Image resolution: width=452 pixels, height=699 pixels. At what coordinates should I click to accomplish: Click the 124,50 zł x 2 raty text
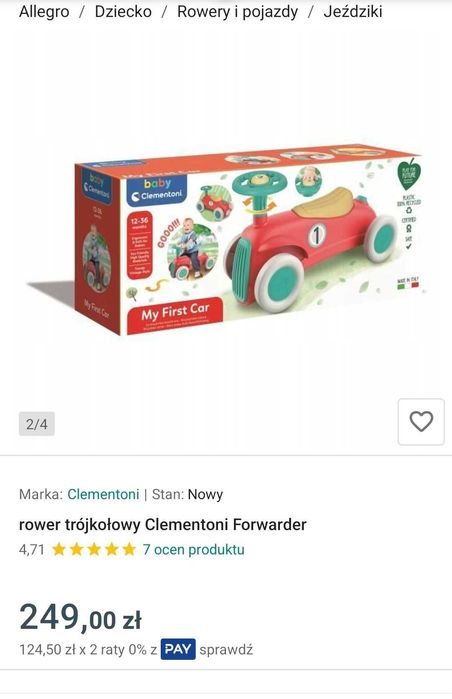pos(71,650)
